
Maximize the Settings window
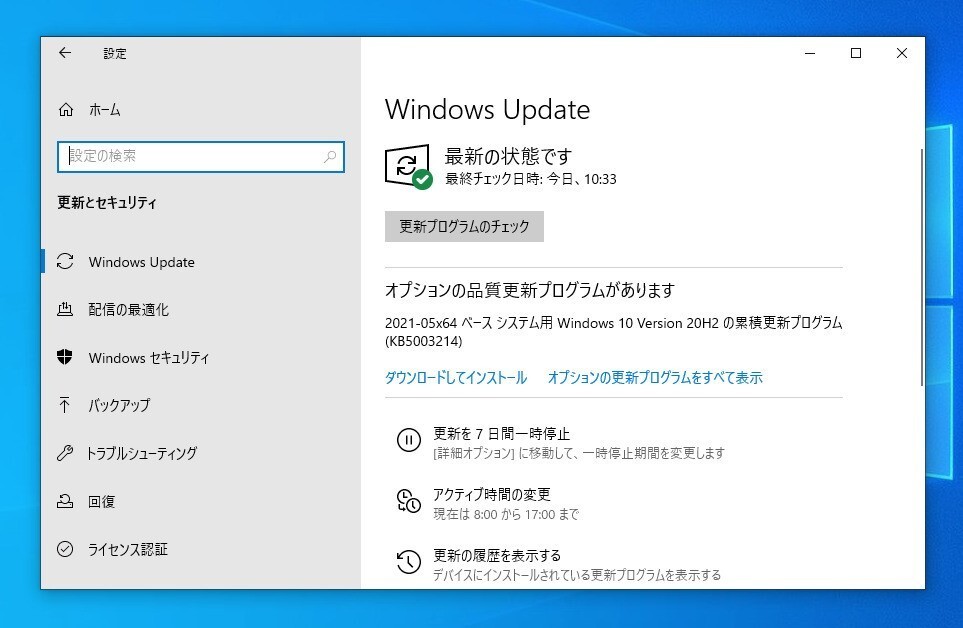pos(856,53)
